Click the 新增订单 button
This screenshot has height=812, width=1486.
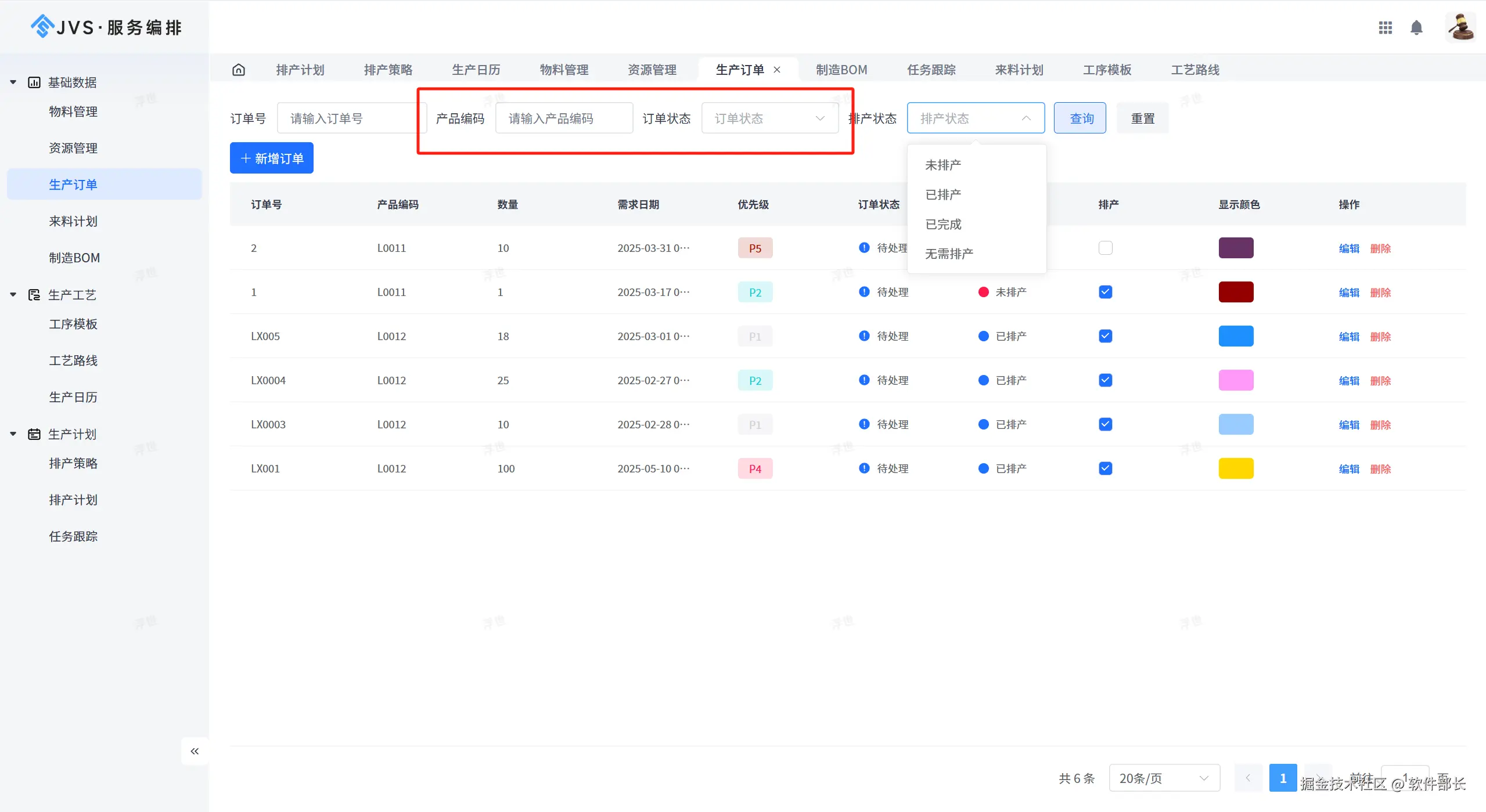[271, 158]
